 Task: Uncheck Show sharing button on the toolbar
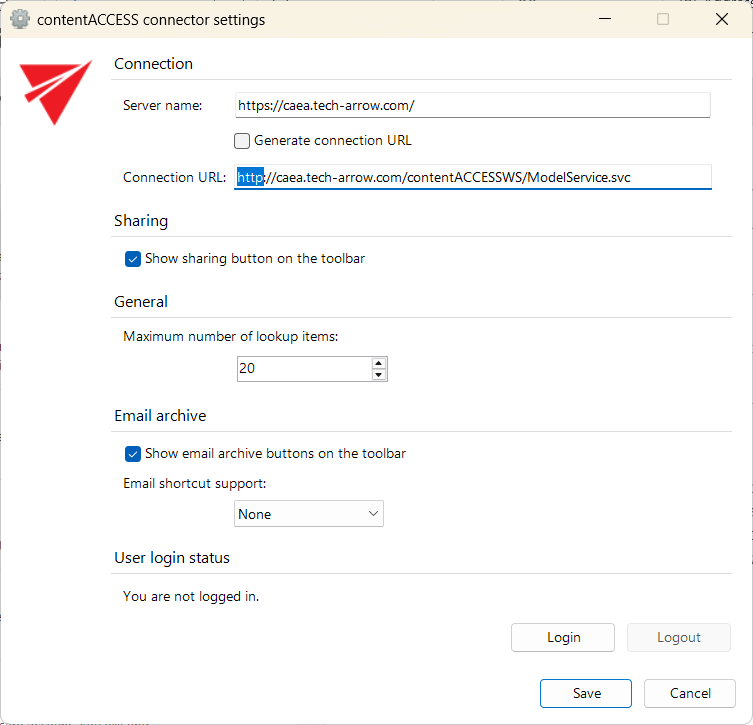[133, 259]
